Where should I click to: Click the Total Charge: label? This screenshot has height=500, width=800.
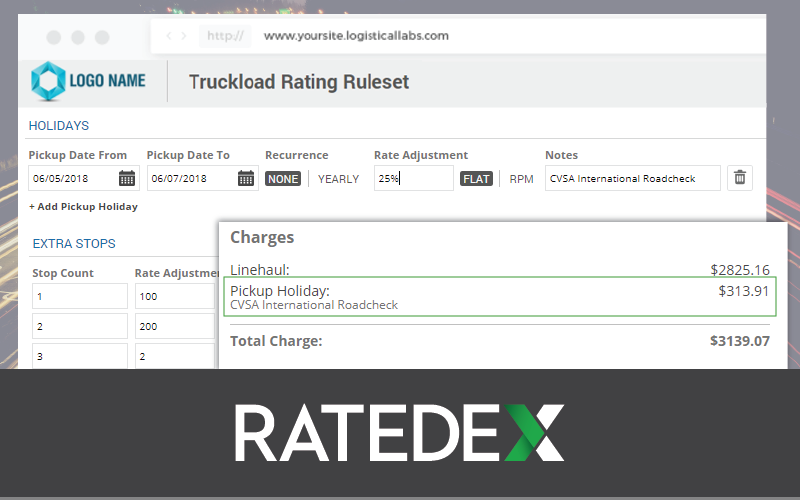click(x=276, y=341)
